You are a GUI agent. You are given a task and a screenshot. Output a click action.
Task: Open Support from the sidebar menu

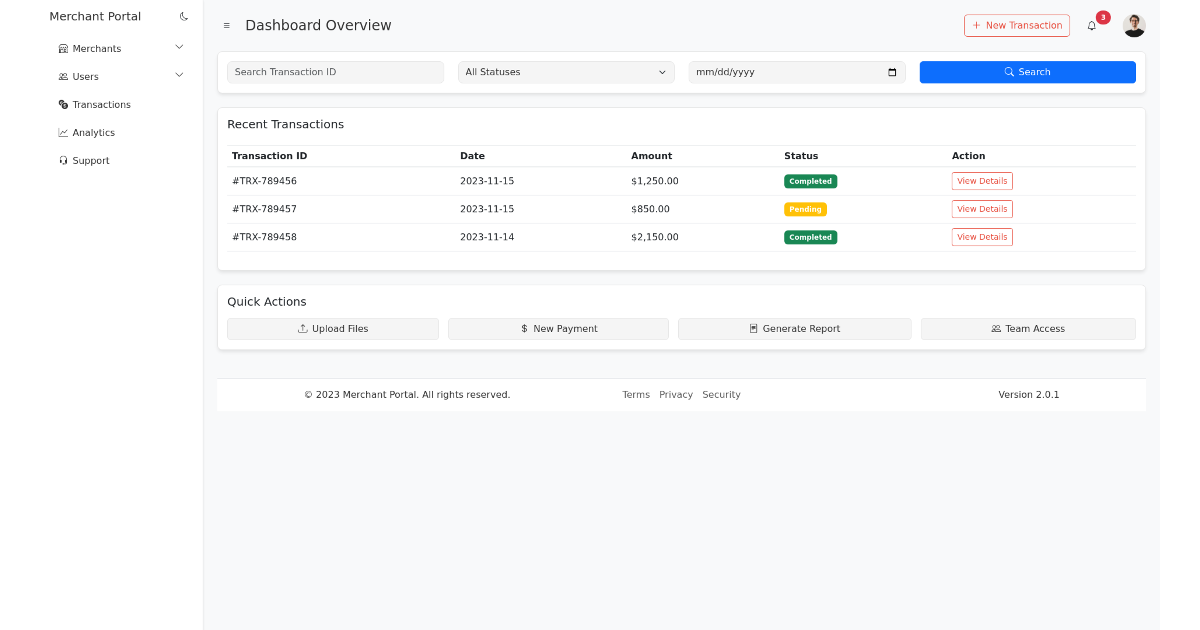pyautogui.click(x=90, y=160)
